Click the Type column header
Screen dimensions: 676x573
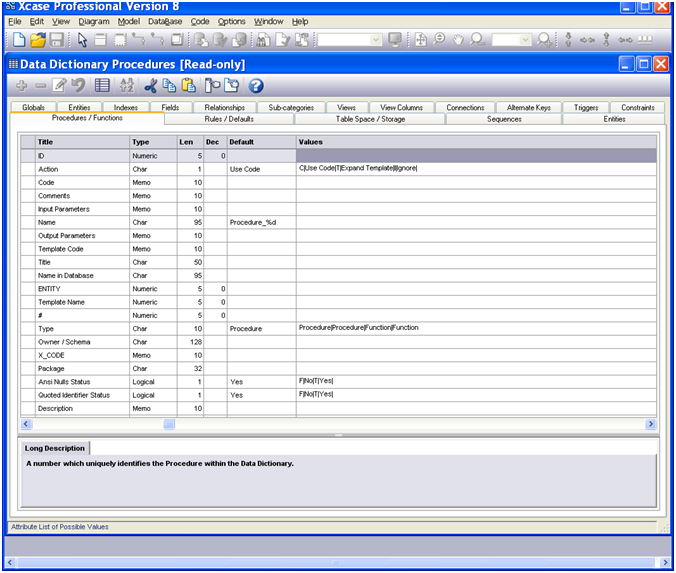153,142
